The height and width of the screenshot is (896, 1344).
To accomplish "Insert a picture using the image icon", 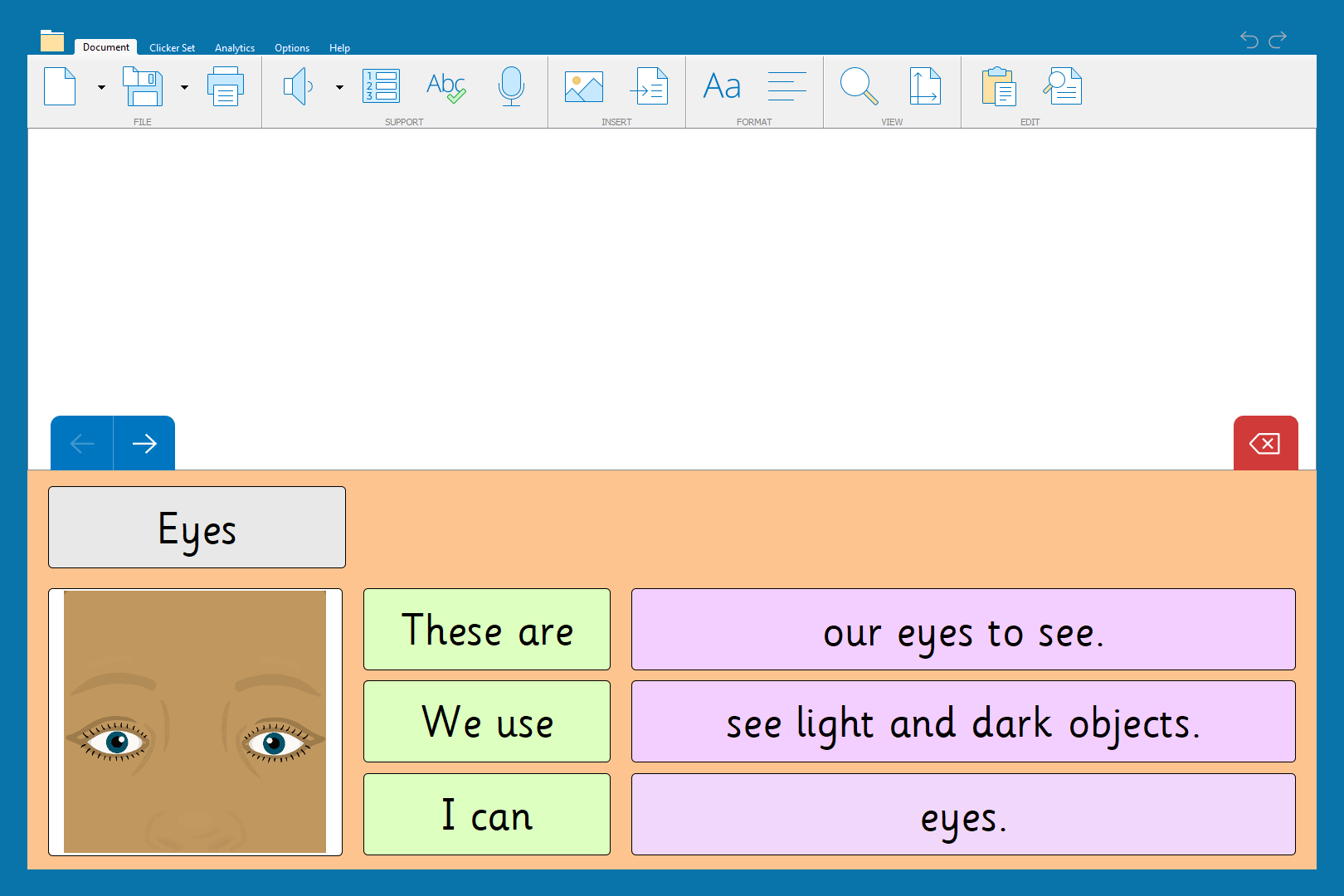I will click(584, 86).
